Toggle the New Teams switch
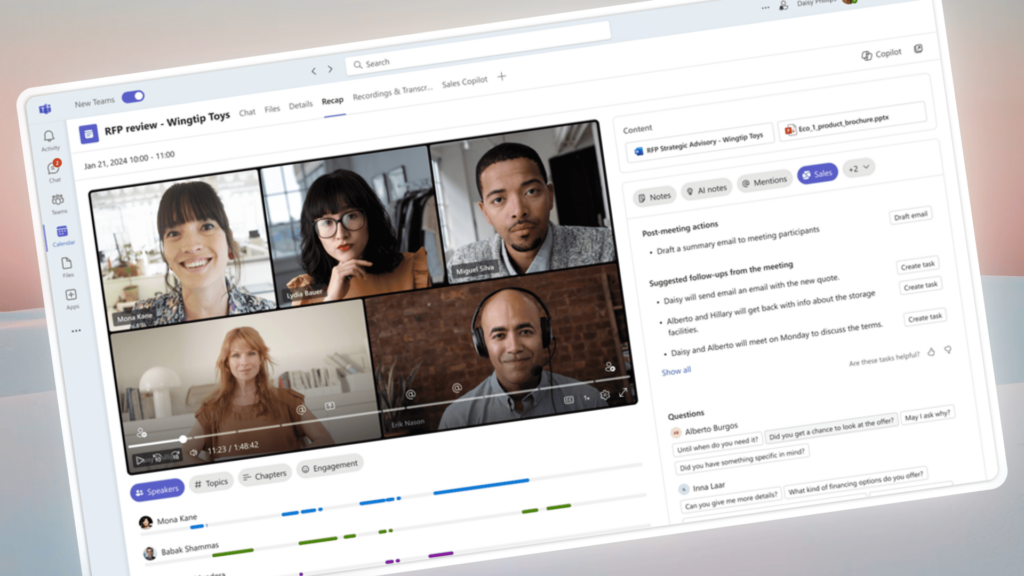 pos(133,97)
